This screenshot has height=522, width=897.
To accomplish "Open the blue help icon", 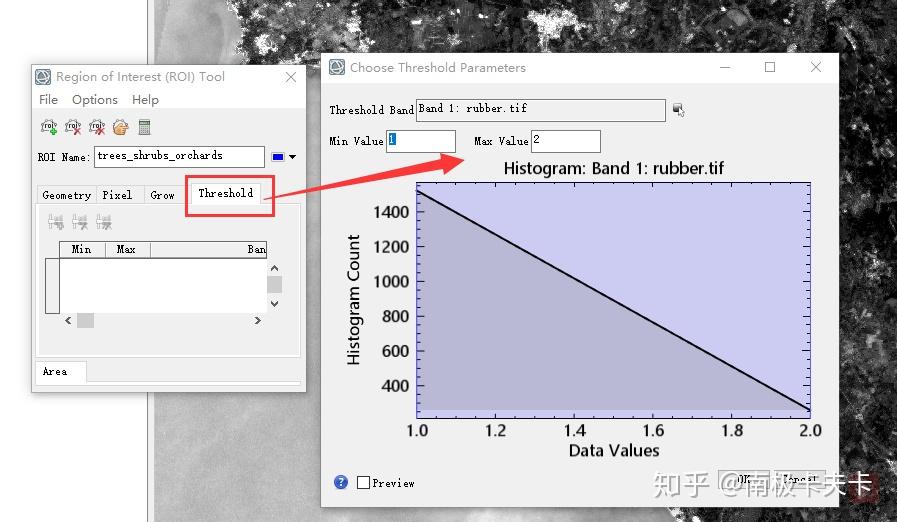I will click(340, 482).
